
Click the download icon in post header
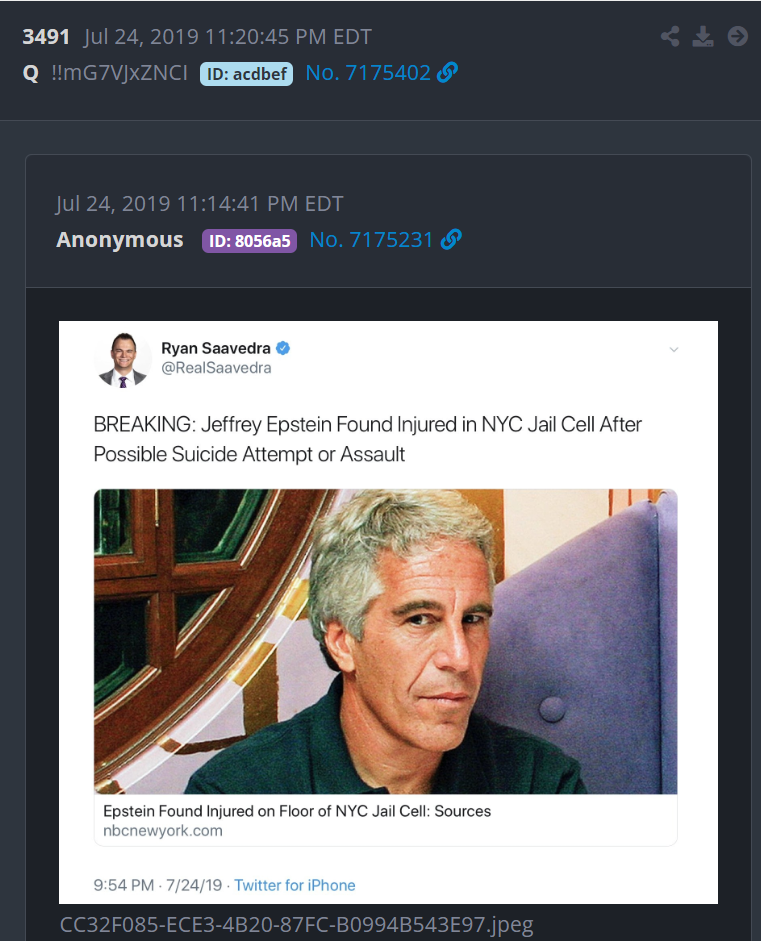click(x=703, y=37)
